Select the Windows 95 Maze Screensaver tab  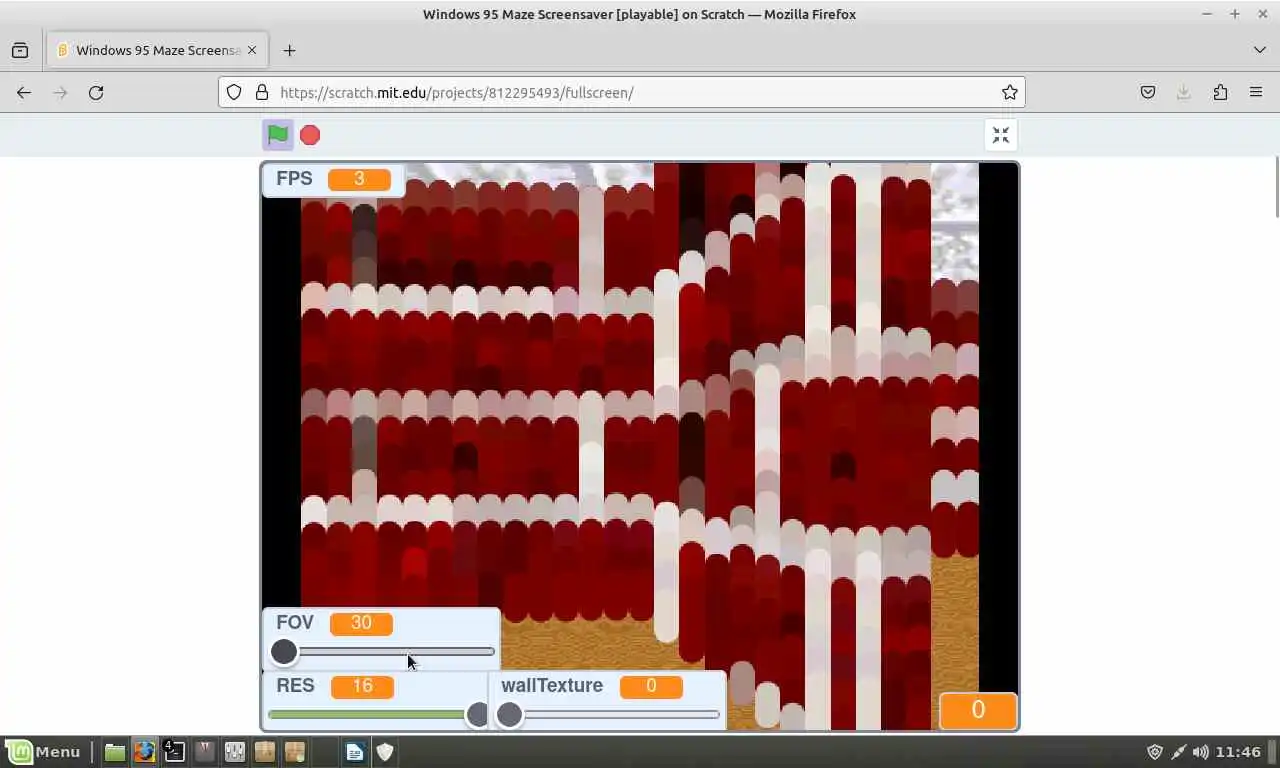(x=158, y=50)
